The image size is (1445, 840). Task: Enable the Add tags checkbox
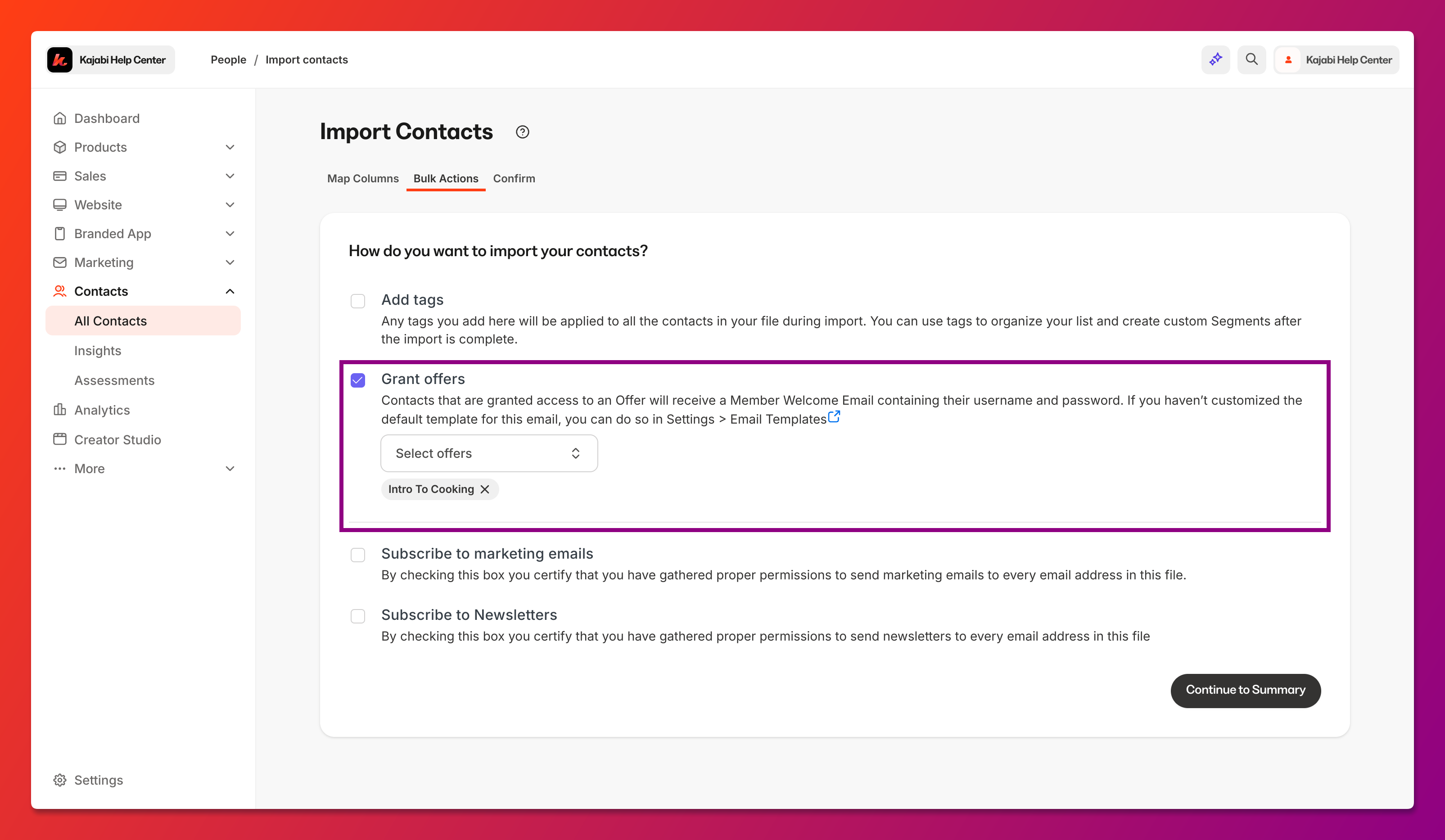(x=358, y=301)
